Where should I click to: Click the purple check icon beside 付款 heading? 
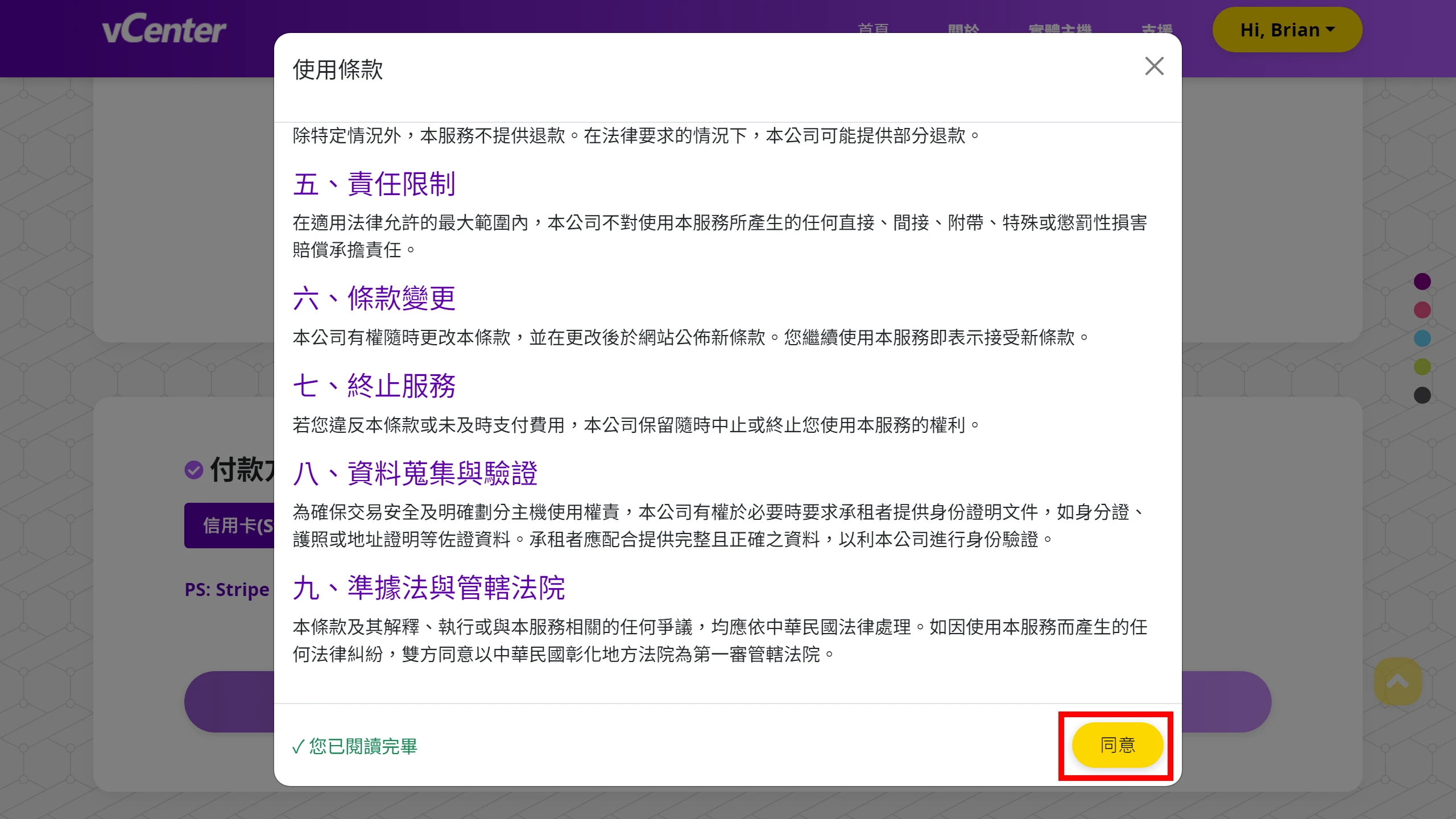coord(195,470)
